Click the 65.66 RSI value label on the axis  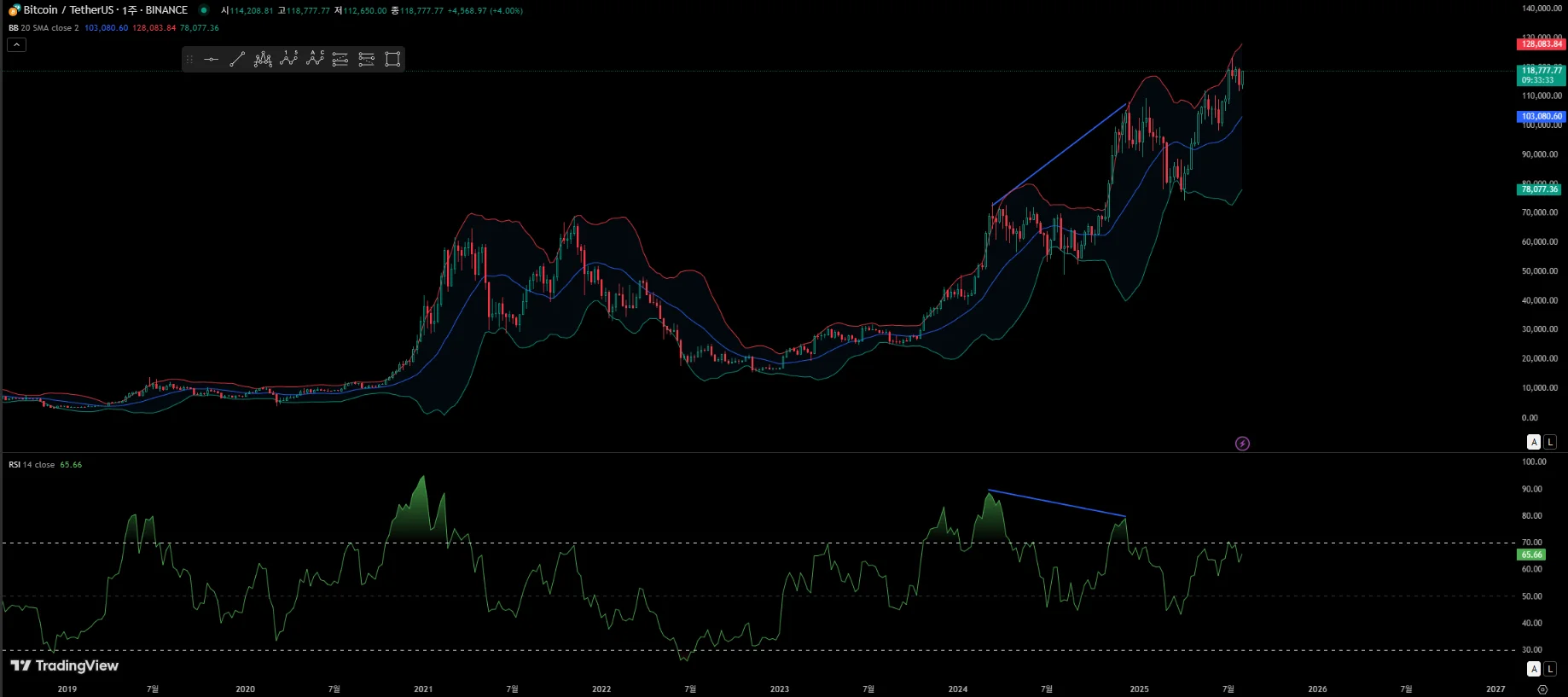[1531, 555]
